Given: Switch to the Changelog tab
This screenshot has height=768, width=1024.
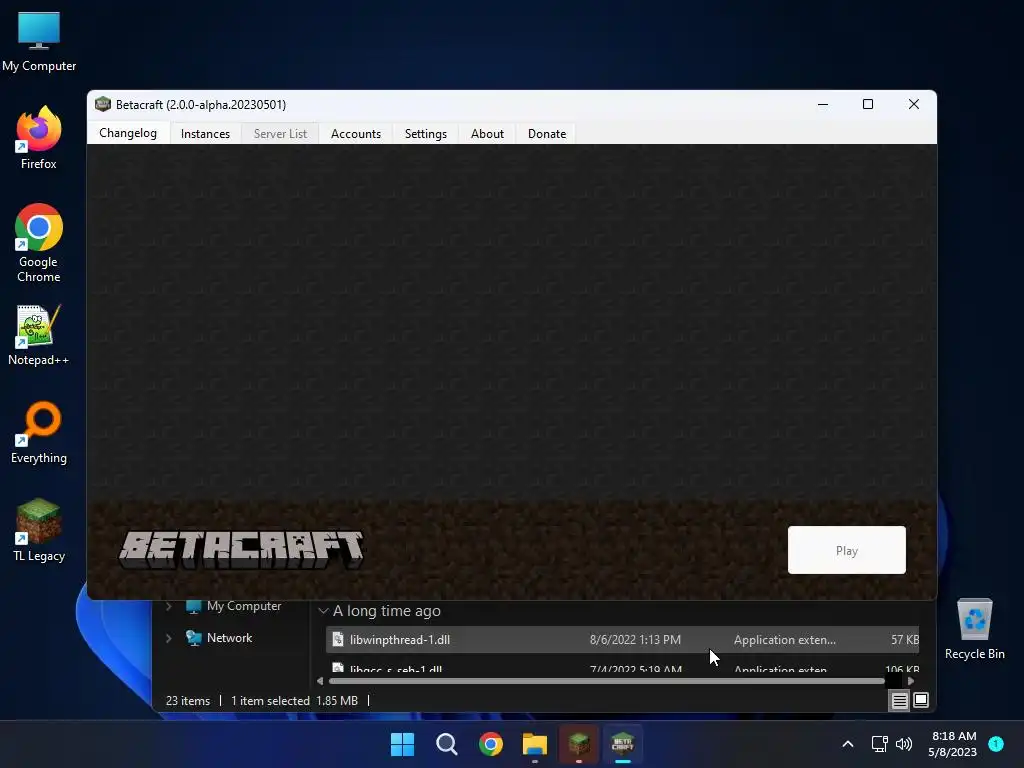Looking at the screenshot, I should (128, 133).
